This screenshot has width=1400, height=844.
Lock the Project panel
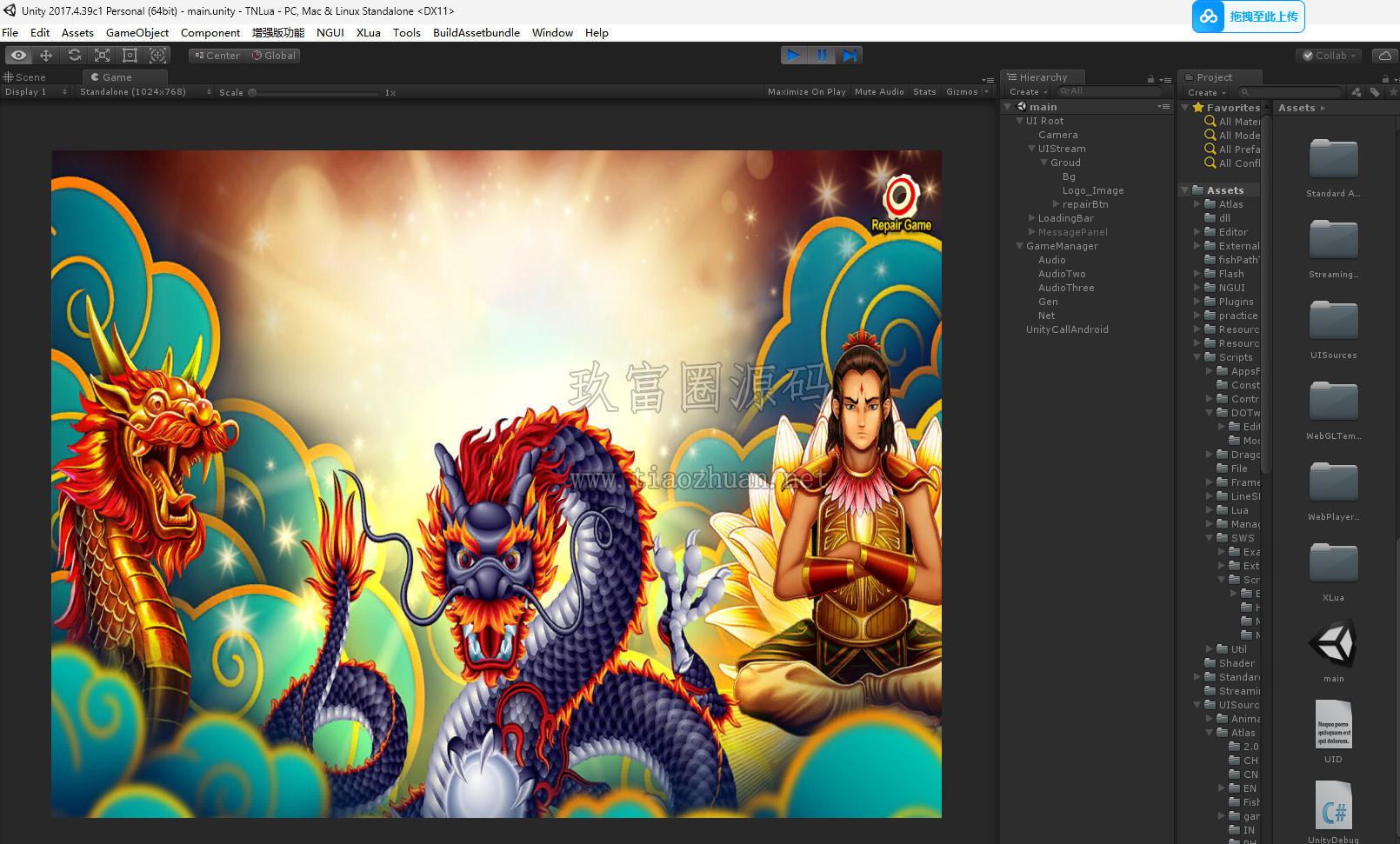(1386, 78)
